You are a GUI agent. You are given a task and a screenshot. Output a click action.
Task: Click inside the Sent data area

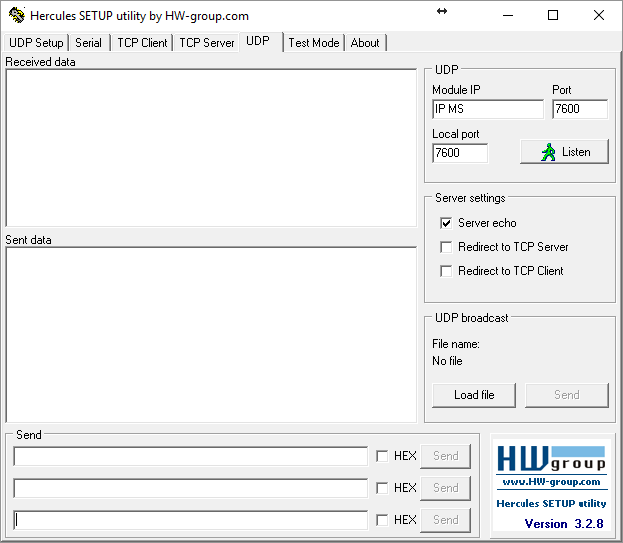(x=211, y=335)
